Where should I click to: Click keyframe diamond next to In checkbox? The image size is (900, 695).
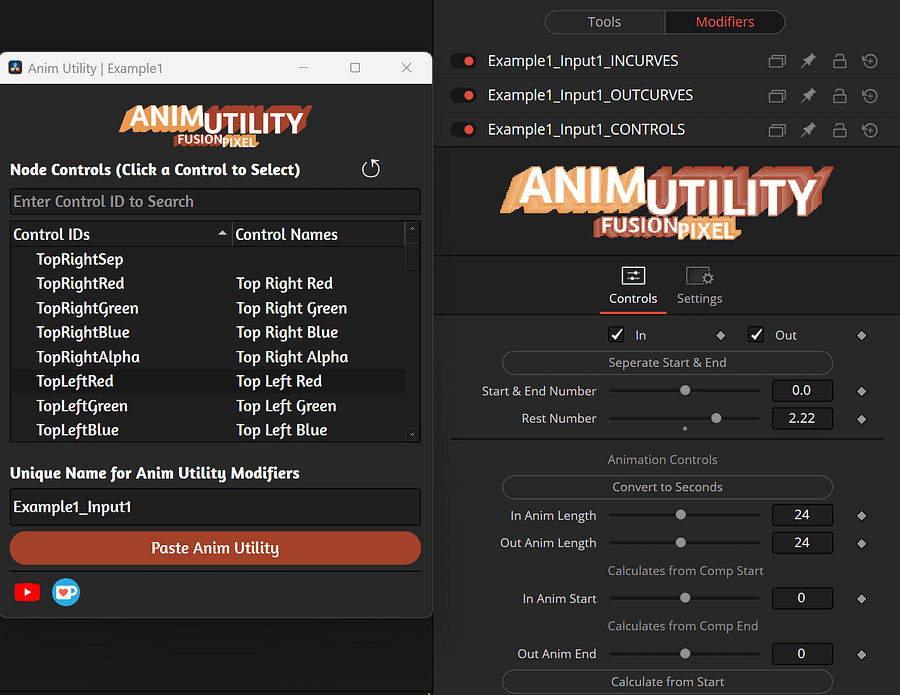point(721,336)
